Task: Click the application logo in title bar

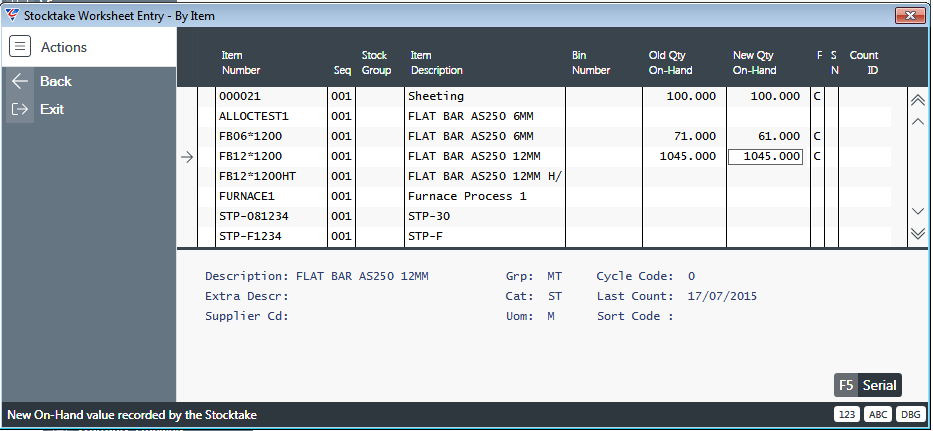Action: pyautogui.click(x=12, y=15)
